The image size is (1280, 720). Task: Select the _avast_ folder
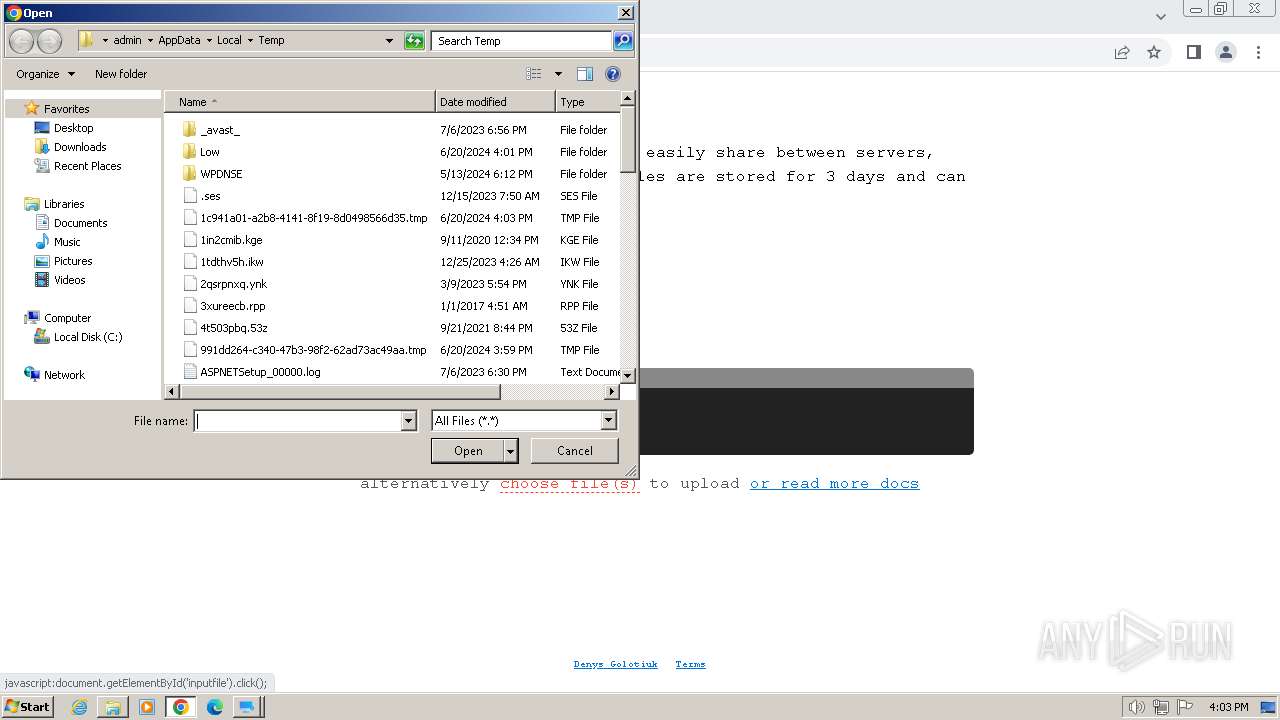coord(219,130)
